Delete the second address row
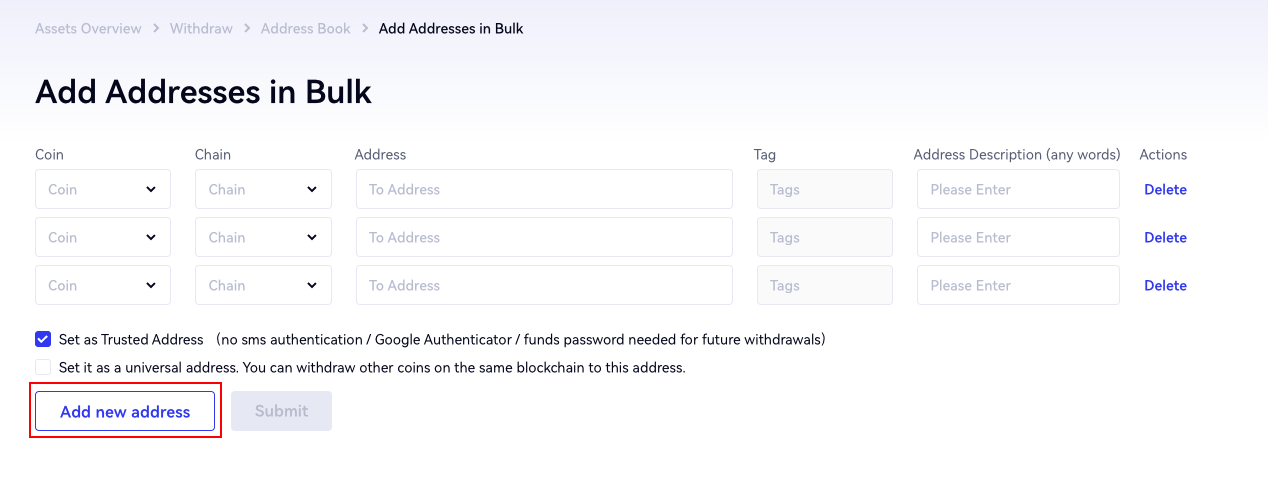This screenshot has width=1268, height=490. point(1165,237)
